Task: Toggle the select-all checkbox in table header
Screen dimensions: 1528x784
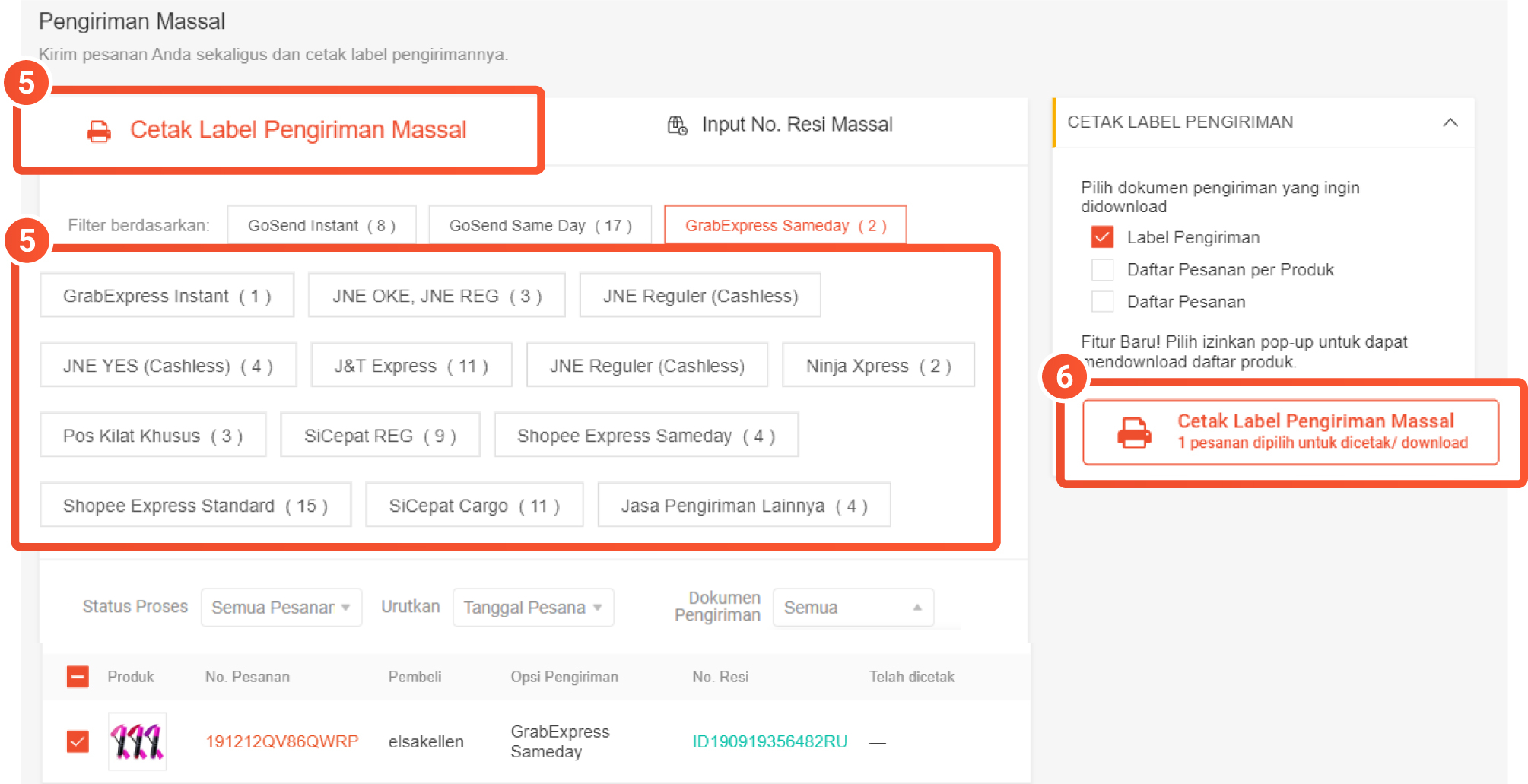Action: [78, 677]
